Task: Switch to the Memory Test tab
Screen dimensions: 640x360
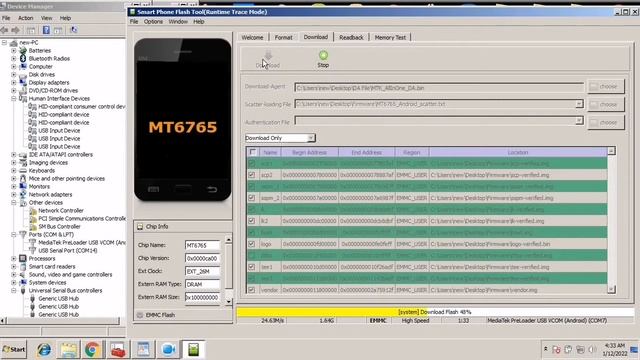Action: coord(390,37)
